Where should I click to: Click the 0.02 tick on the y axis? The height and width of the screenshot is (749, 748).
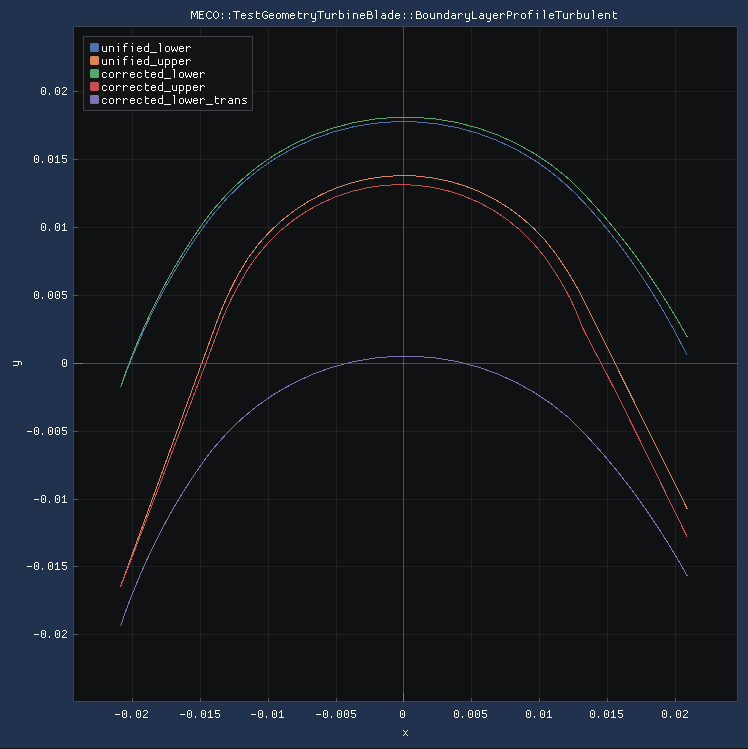tap(54, 91)
